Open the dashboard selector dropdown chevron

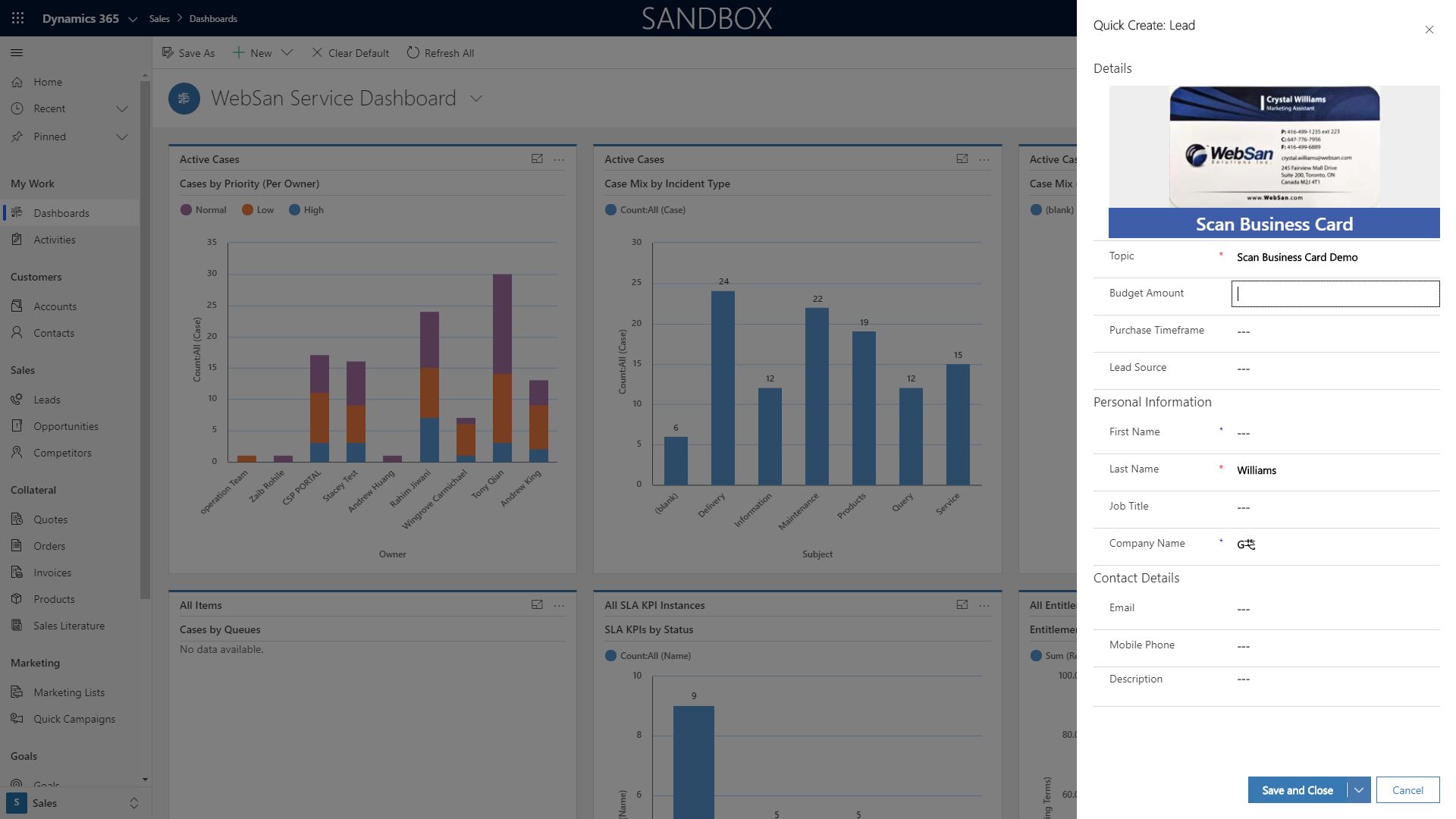pyautogui.click(x=476, y=99)
